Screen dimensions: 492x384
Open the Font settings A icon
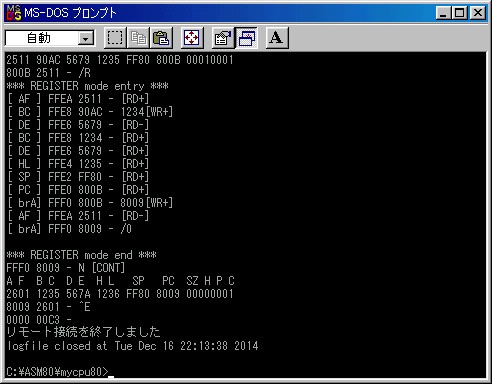[x=276, y=38]
